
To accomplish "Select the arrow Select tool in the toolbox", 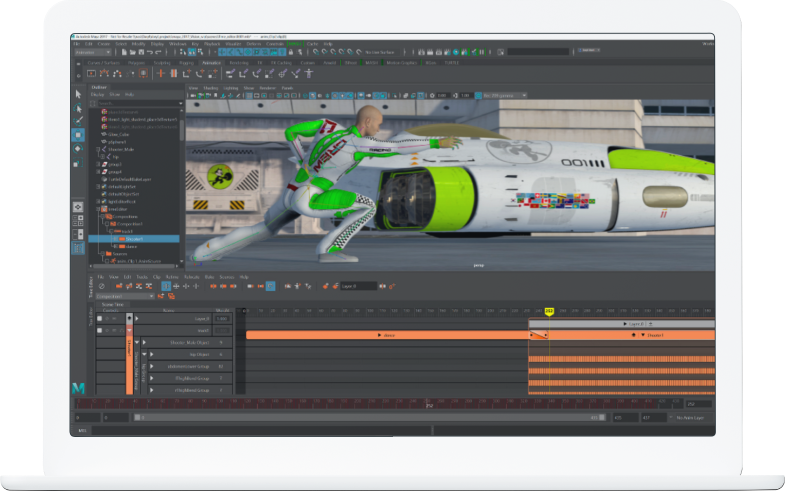I will [79, 94].
